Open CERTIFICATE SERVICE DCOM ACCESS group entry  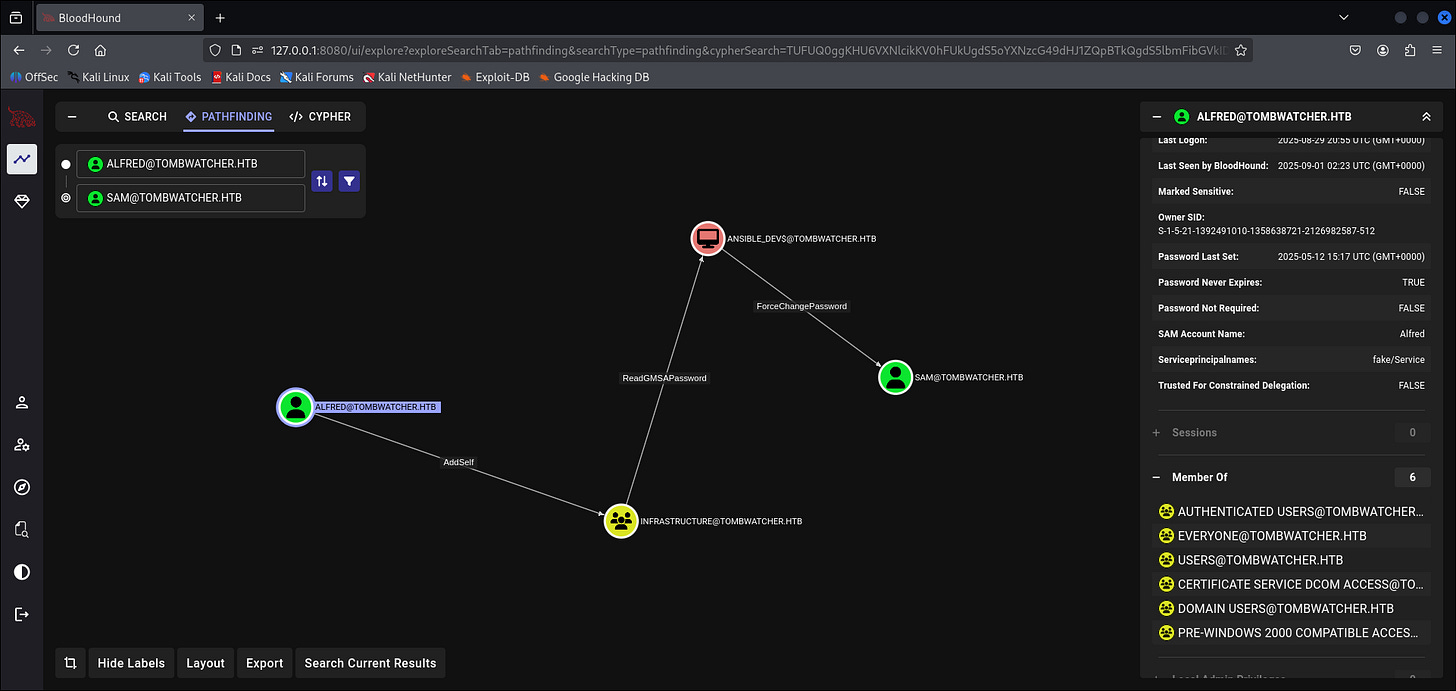1290,584
